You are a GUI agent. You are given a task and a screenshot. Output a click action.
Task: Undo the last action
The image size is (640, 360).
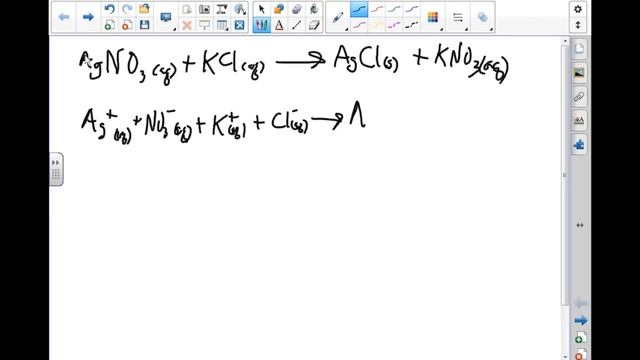pyautogui.click(x=109, y=9)
